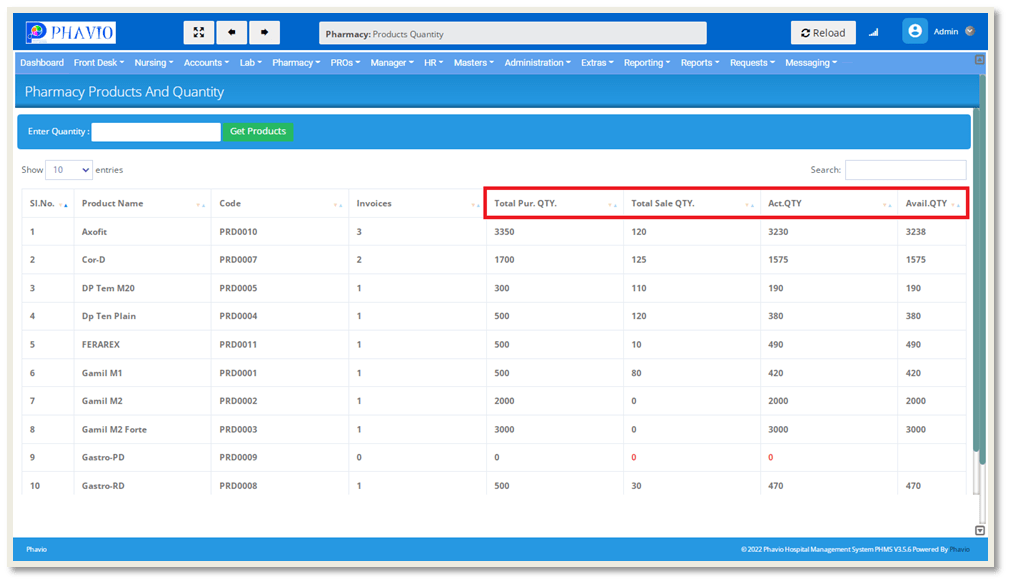The width and height of the screenshot is (1009, 582).
Task: Click the back arrow navigation icon
Action: 232,33
